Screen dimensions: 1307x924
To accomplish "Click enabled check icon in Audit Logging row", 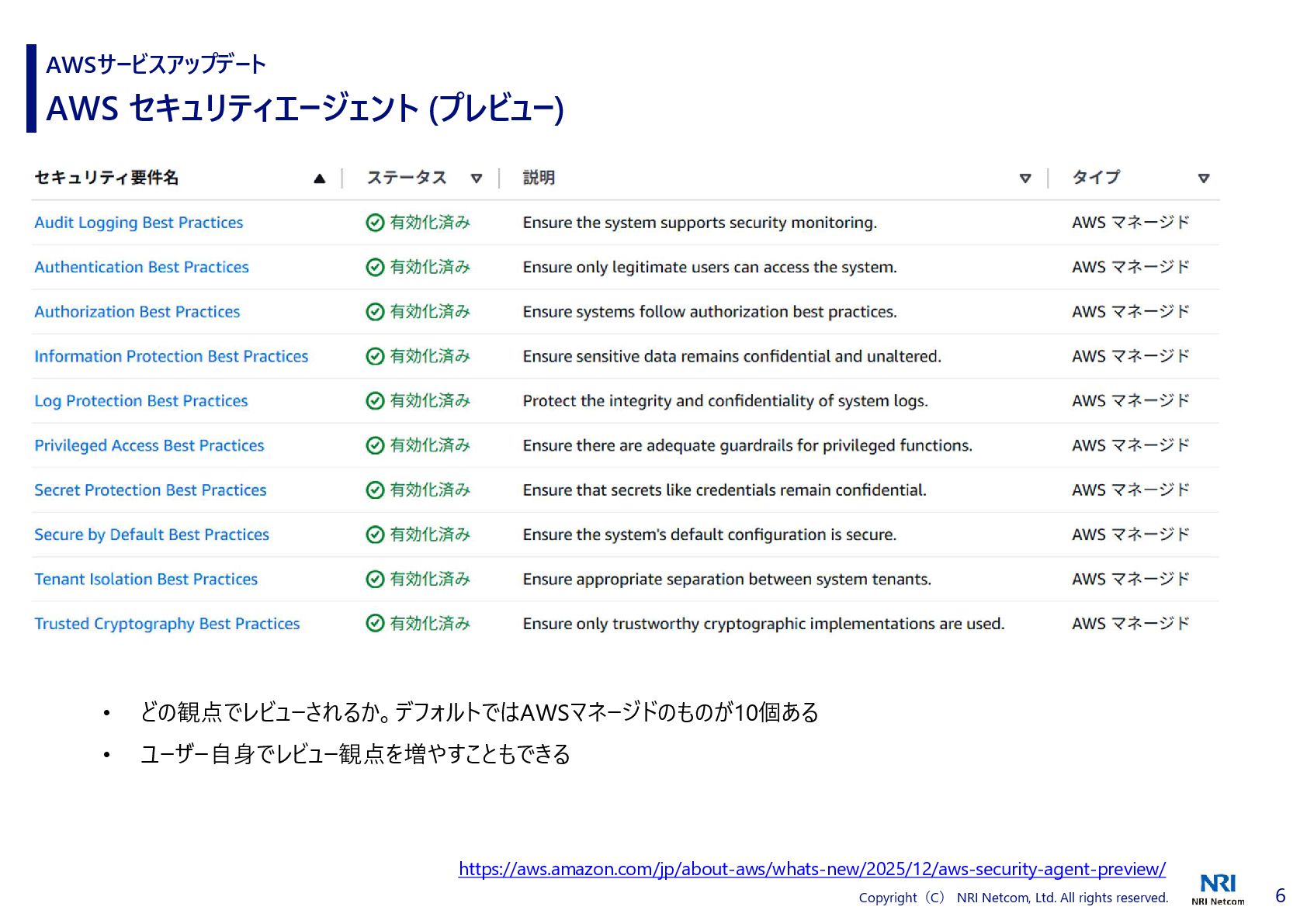I will (x=375, y=223).
